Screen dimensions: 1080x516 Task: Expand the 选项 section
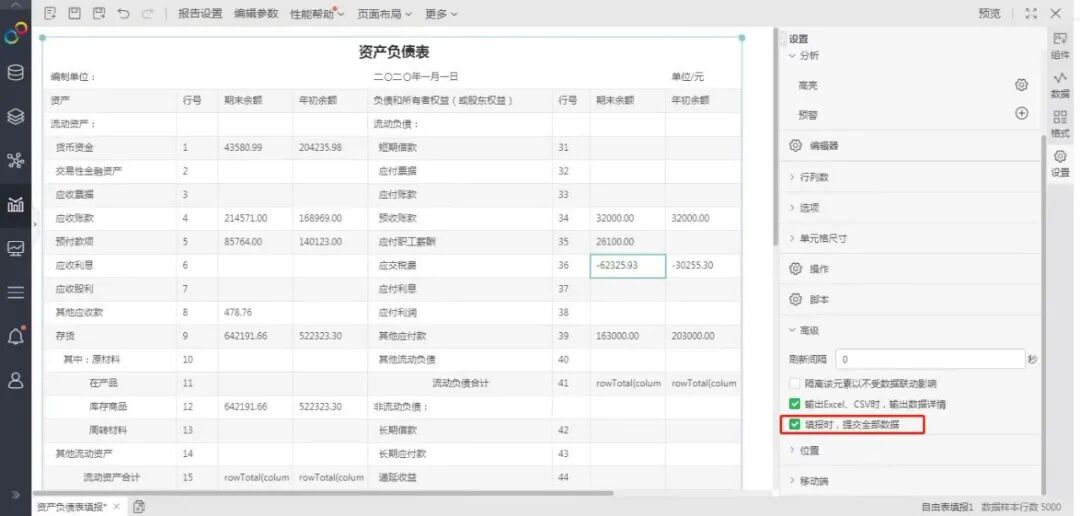click(x=804, y=207)
